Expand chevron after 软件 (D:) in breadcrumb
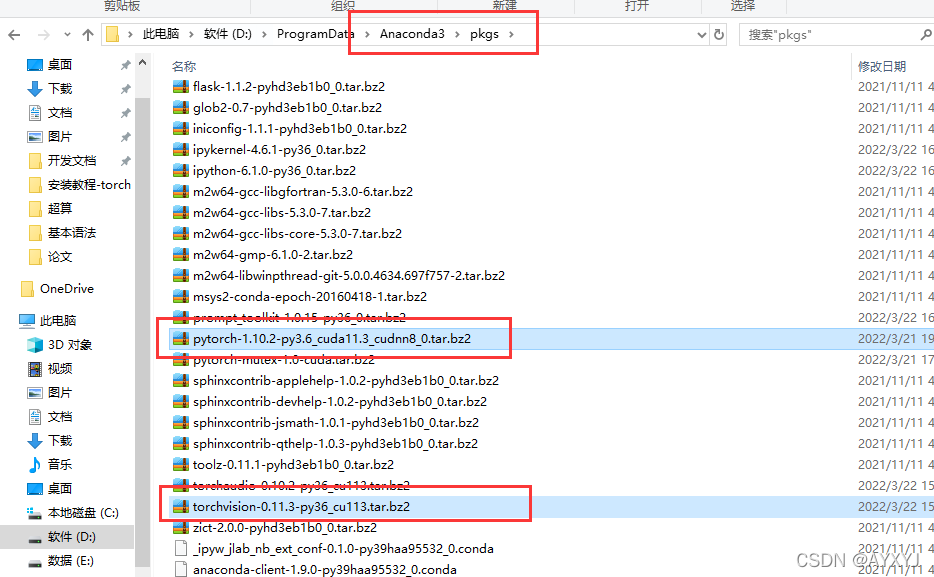Screen dimensions: 934x577 pos(264,35)
